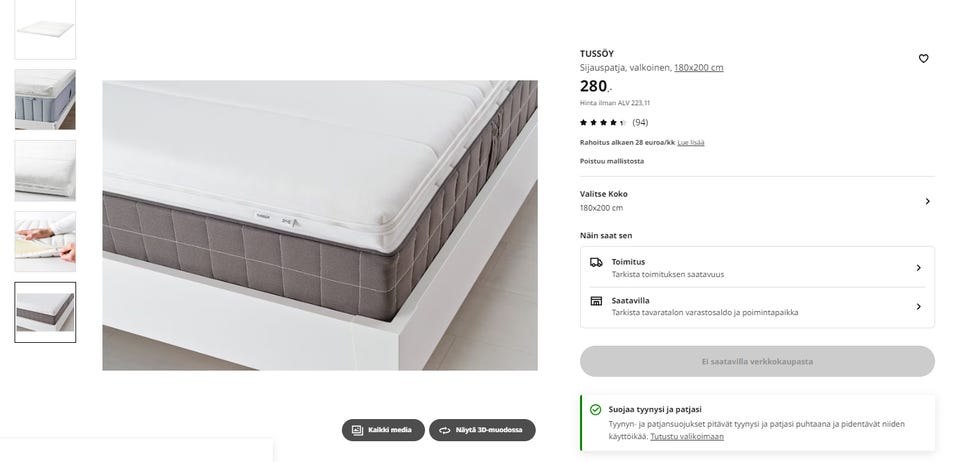
Task: Select the third white fabric thumbnail
Action: click(x=45, y=170)
